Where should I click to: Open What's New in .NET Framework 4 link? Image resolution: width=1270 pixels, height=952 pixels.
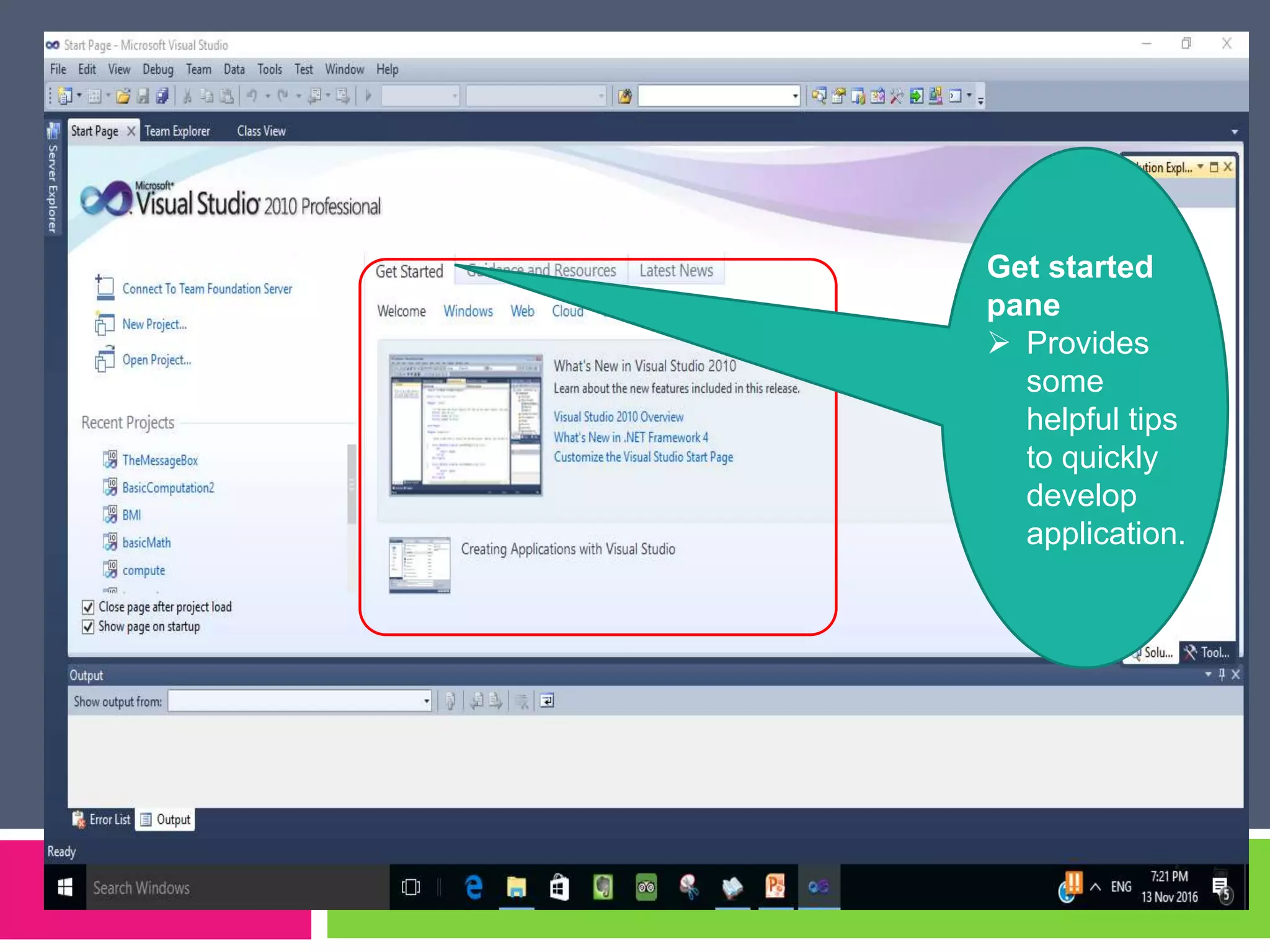click(631, 438)
